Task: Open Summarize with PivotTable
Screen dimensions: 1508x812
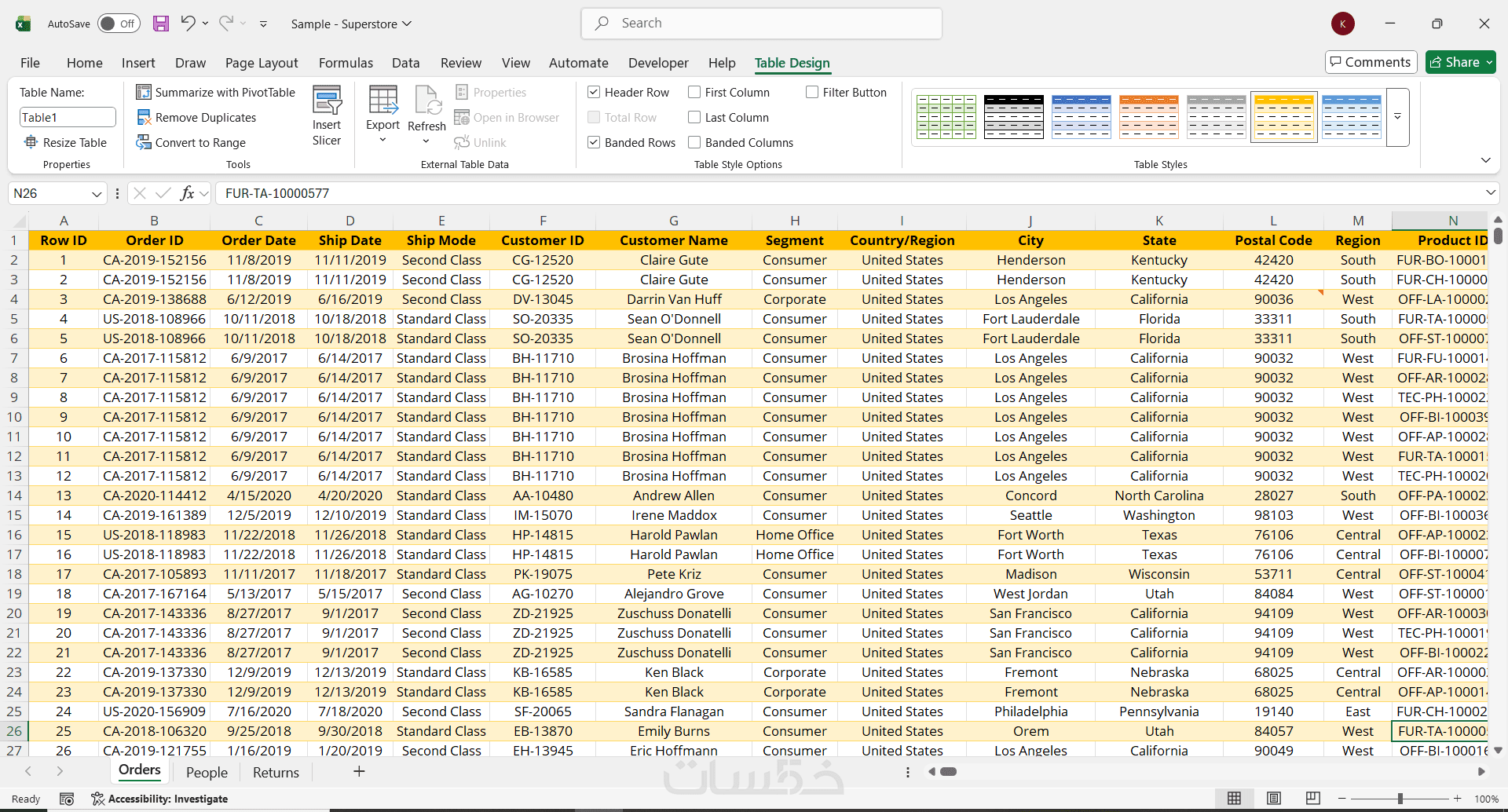Action: pyautogui.click(x=216, y=93)
